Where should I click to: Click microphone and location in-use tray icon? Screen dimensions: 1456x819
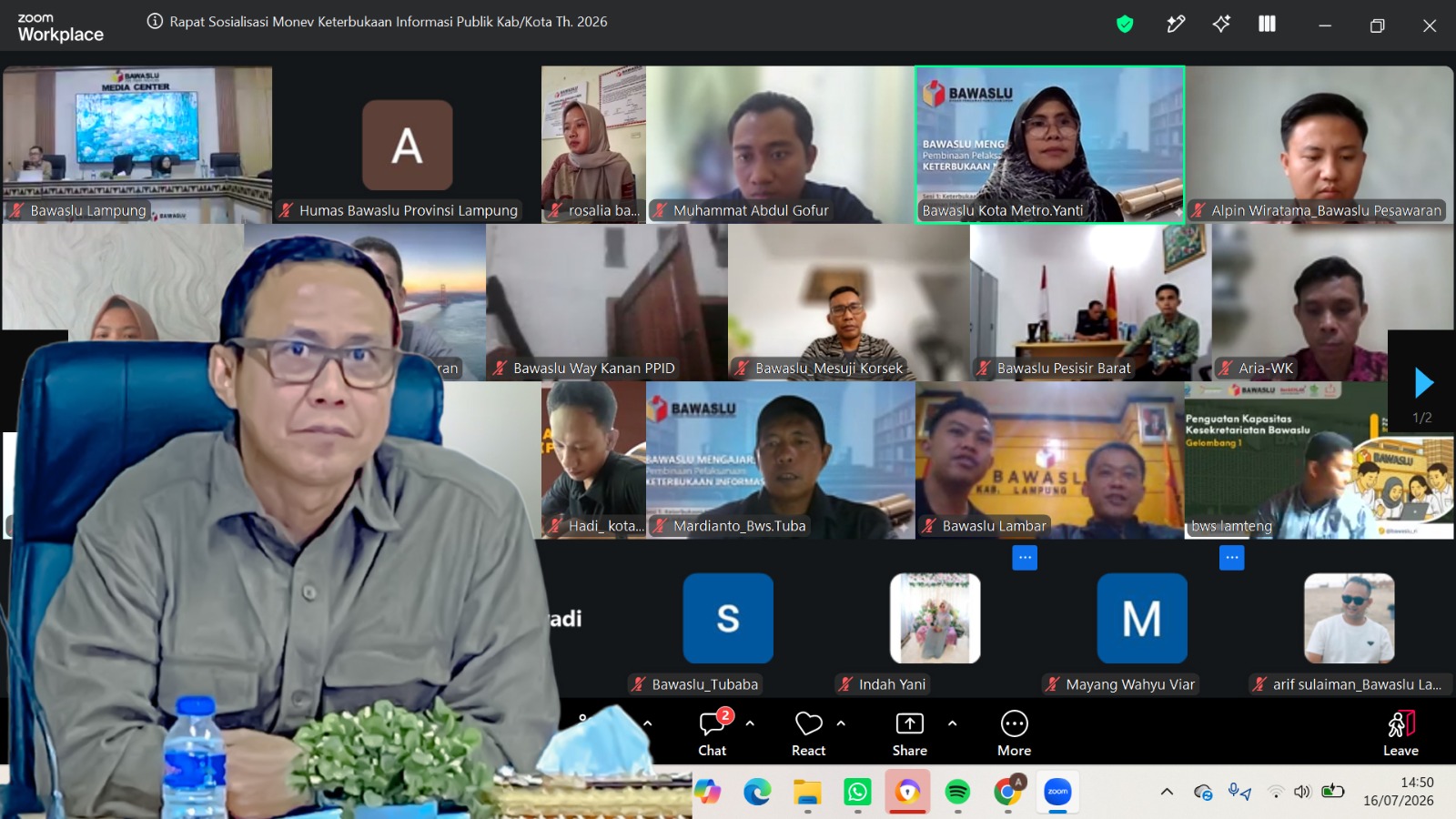tap(1239, 792)
